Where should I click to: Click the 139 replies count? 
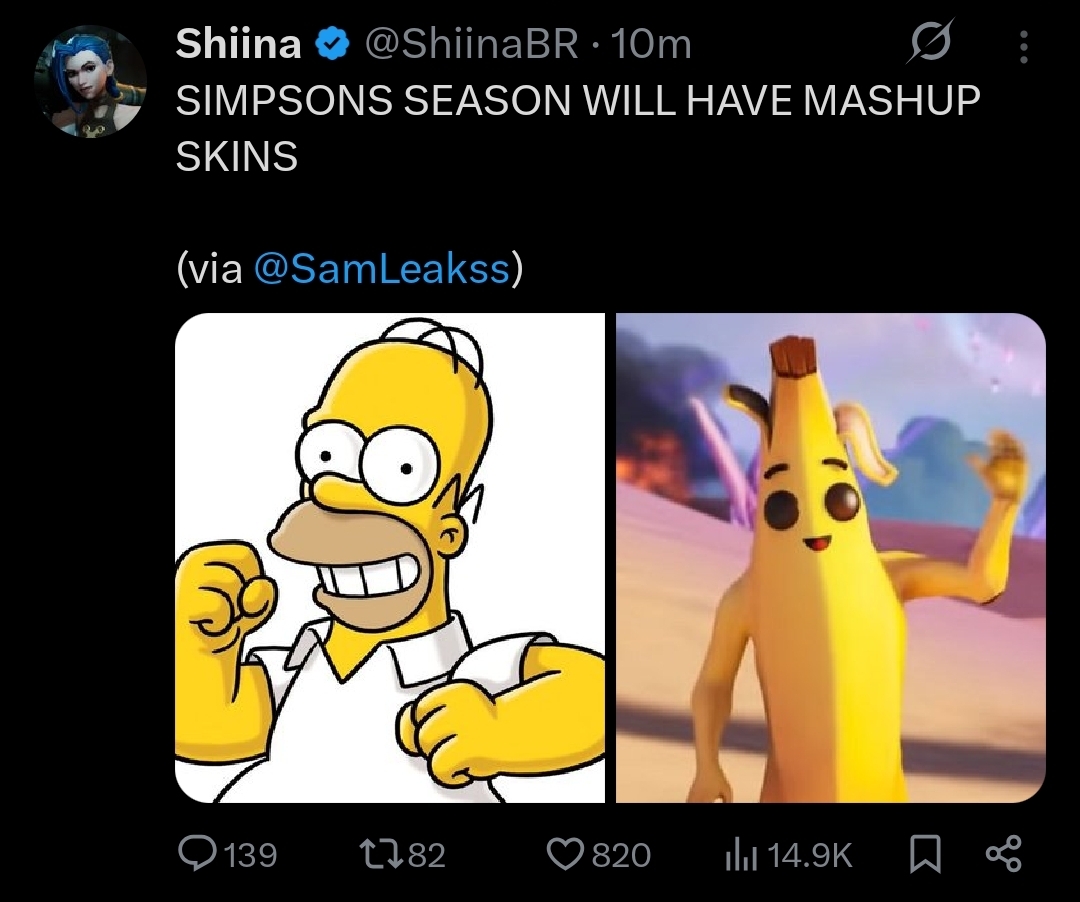(250, 854)
